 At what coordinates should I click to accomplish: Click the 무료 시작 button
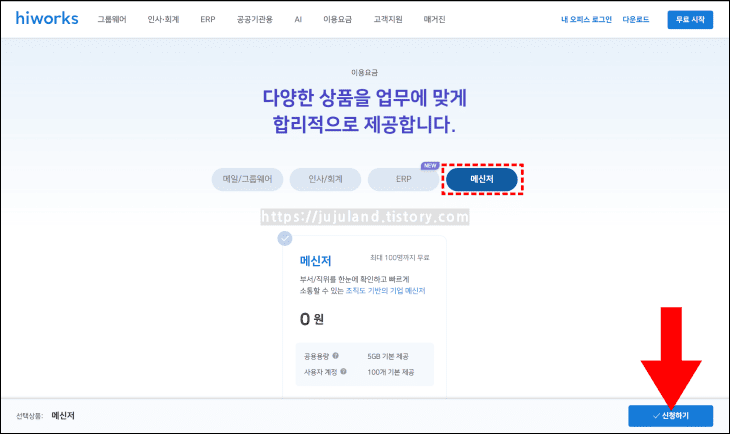coord(690,20)
